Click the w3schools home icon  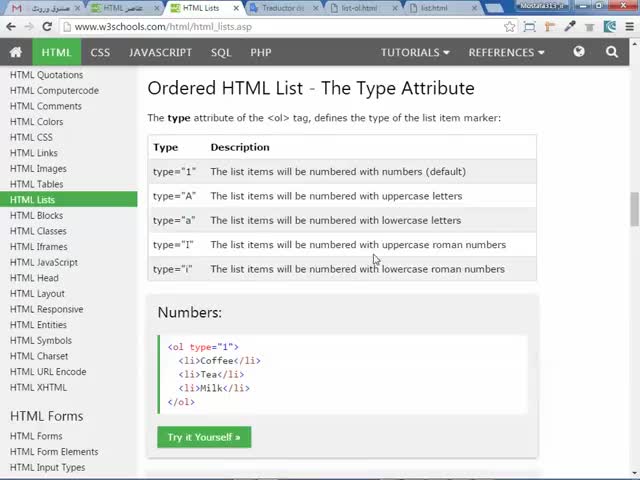[x=15, y=52]
